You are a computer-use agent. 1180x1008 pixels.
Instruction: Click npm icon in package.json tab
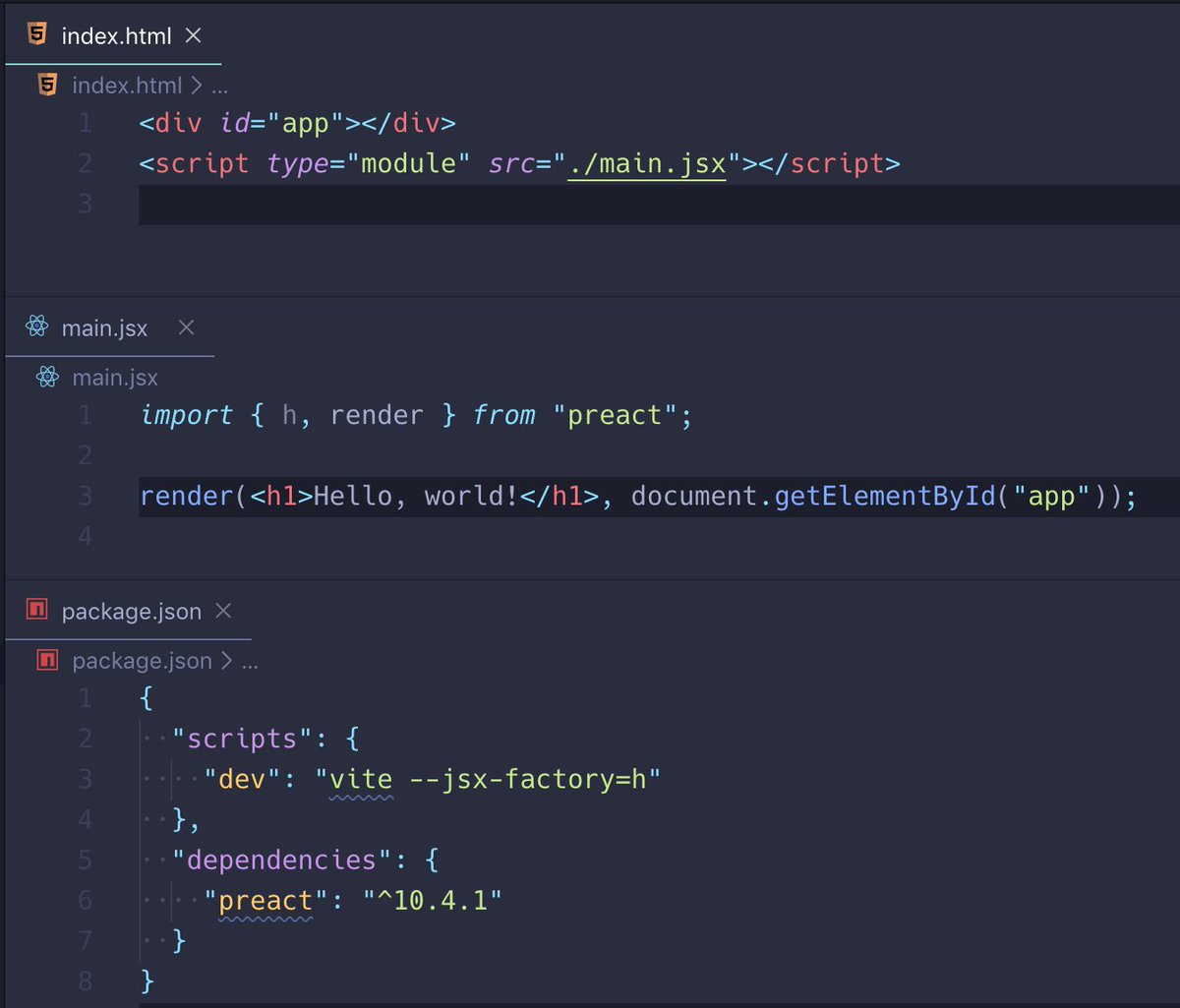tap(37, 611)
